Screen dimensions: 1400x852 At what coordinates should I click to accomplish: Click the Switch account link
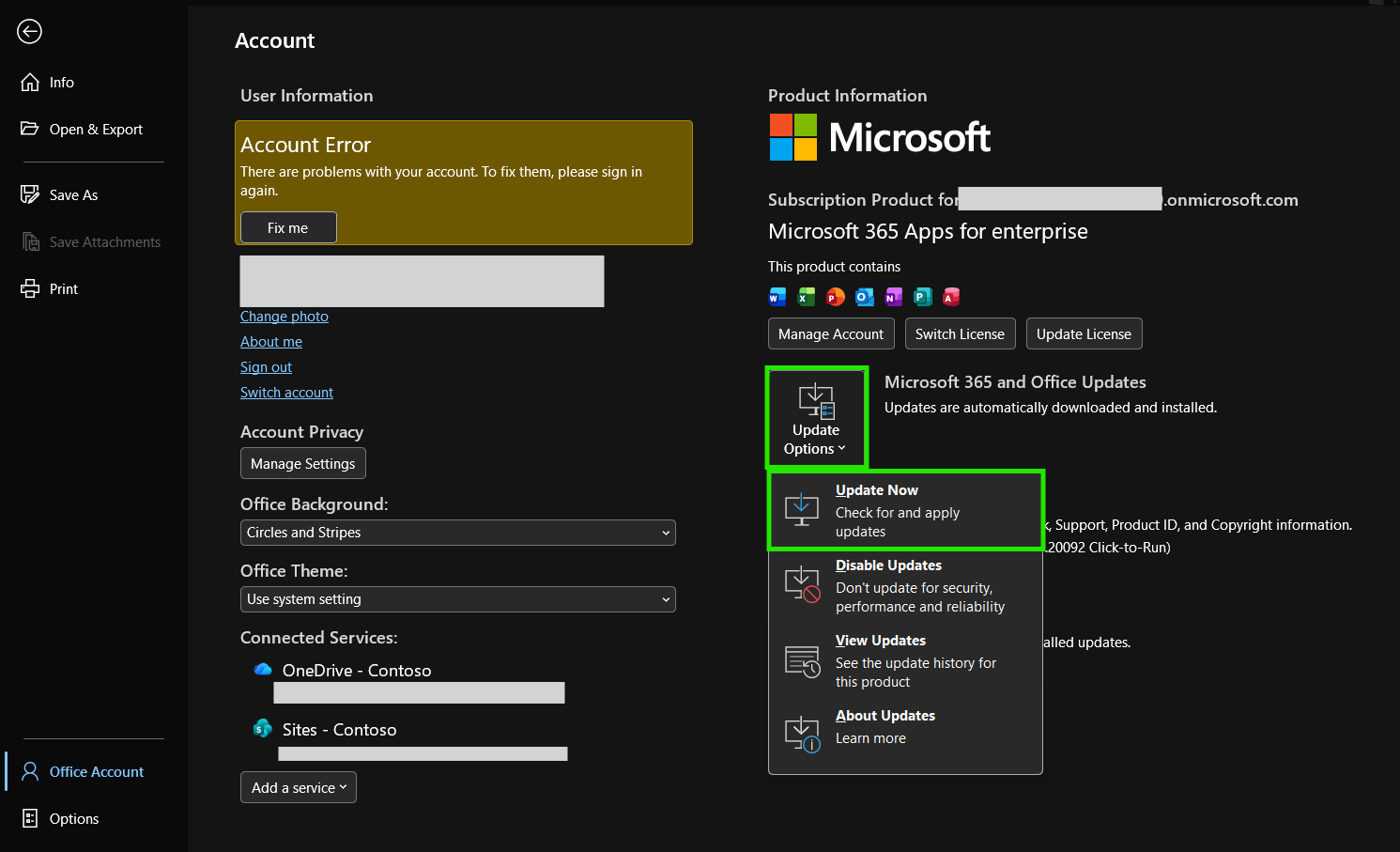tap(286, 393)
